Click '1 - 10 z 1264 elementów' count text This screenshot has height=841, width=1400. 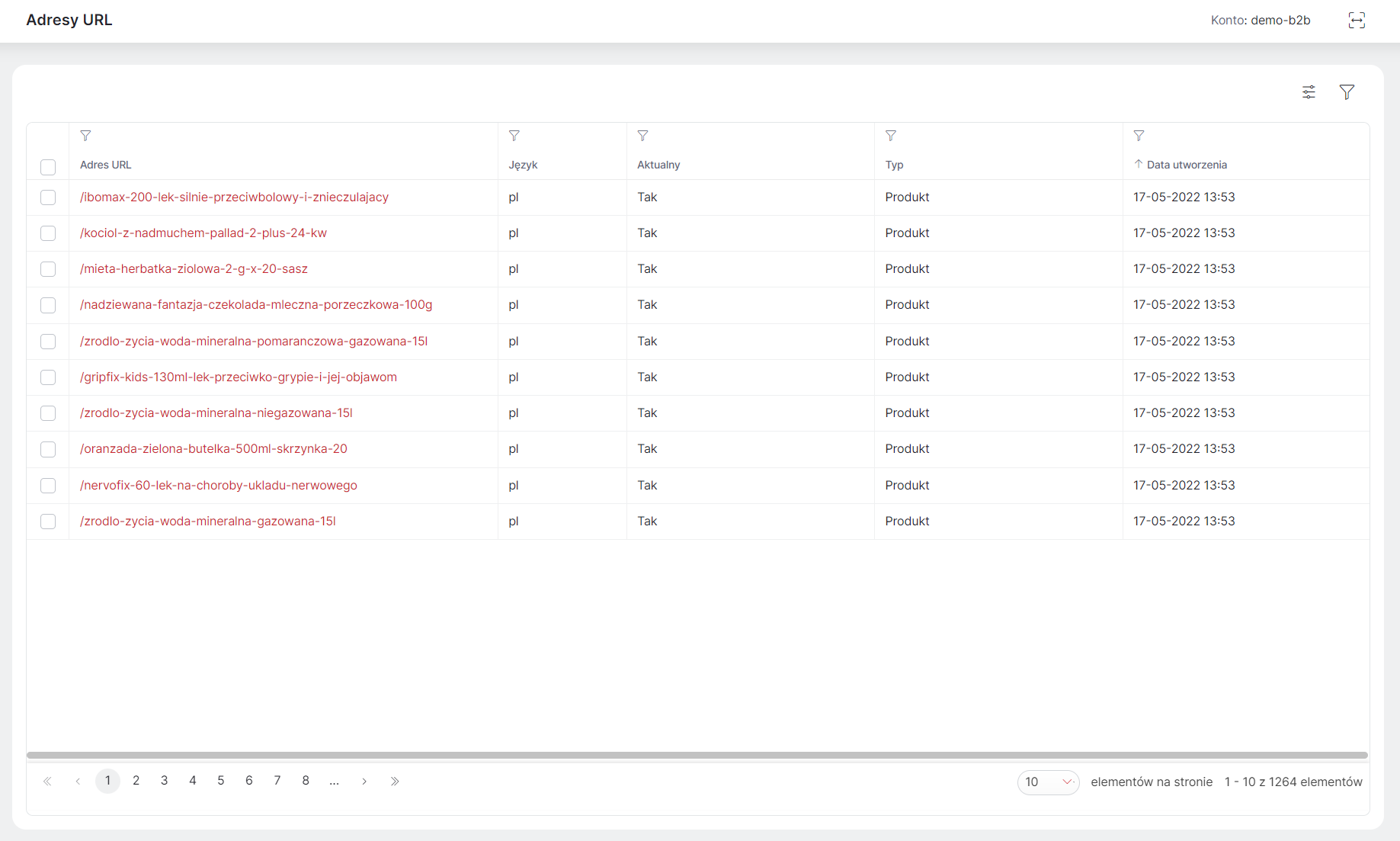[x=1293, y=782]
